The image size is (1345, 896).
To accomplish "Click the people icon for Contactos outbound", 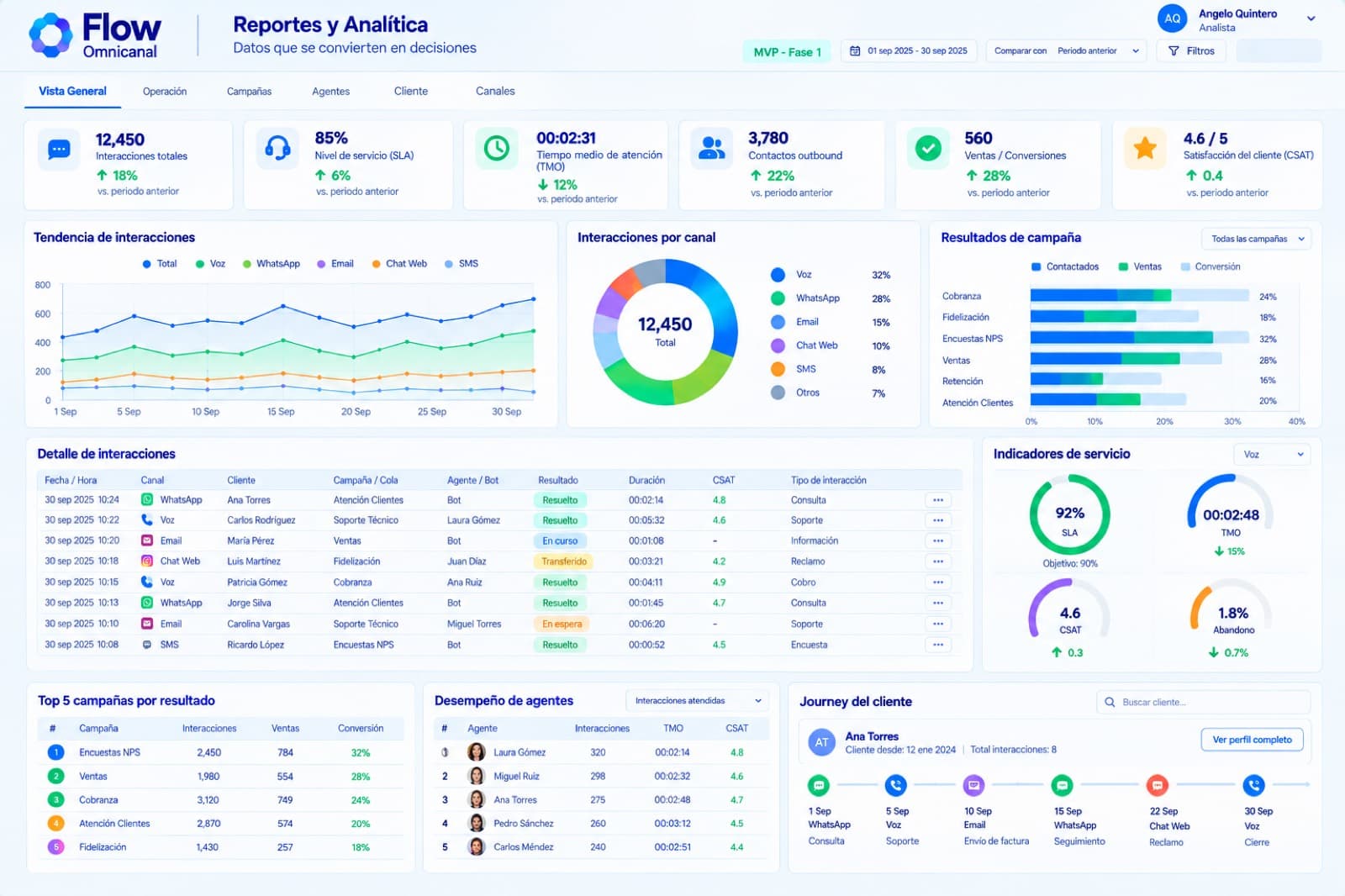I will [712, 149].
